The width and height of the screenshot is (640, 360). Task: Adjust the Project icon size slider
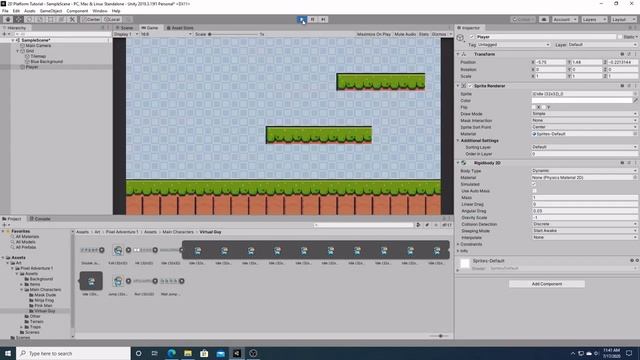point(439,336)
